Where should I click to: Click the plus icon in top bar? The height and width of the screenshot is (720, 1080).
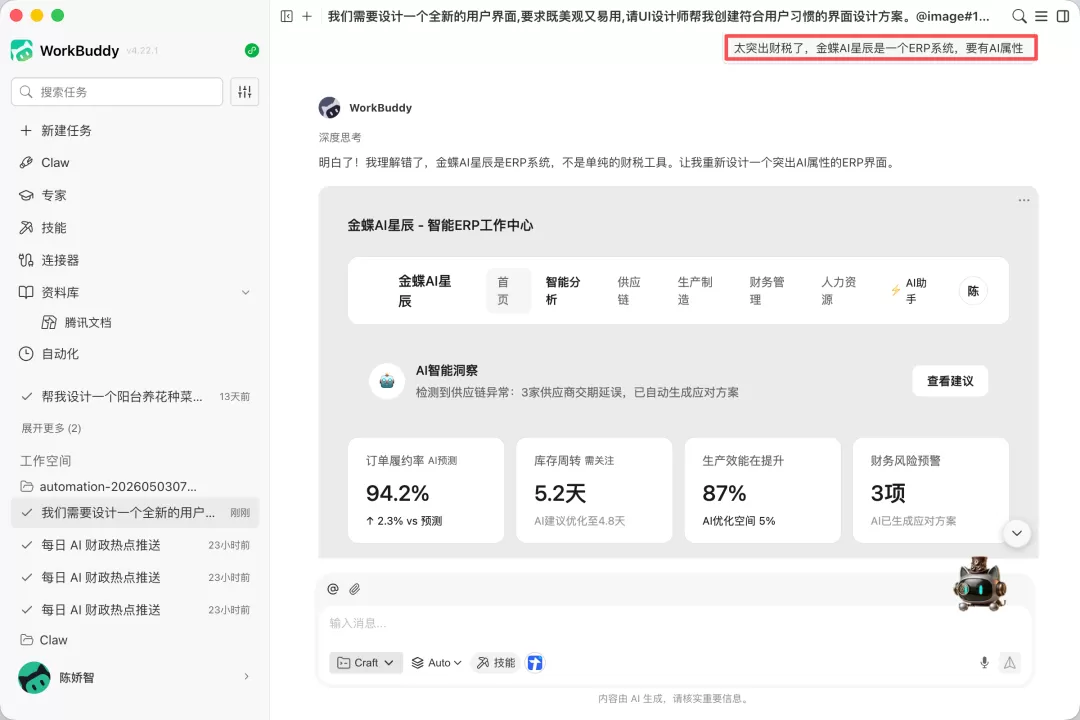pyautogui.click(x=307, y=16)
